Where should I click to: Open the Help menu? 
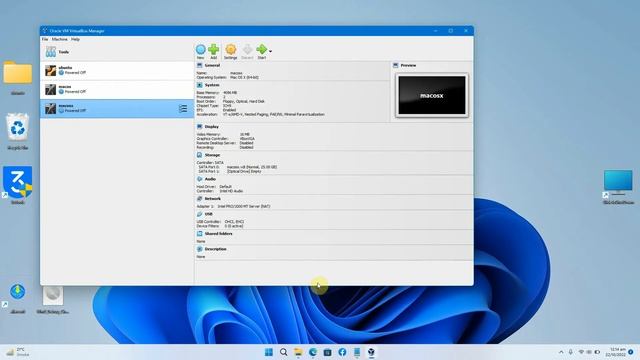coord(76,39)
